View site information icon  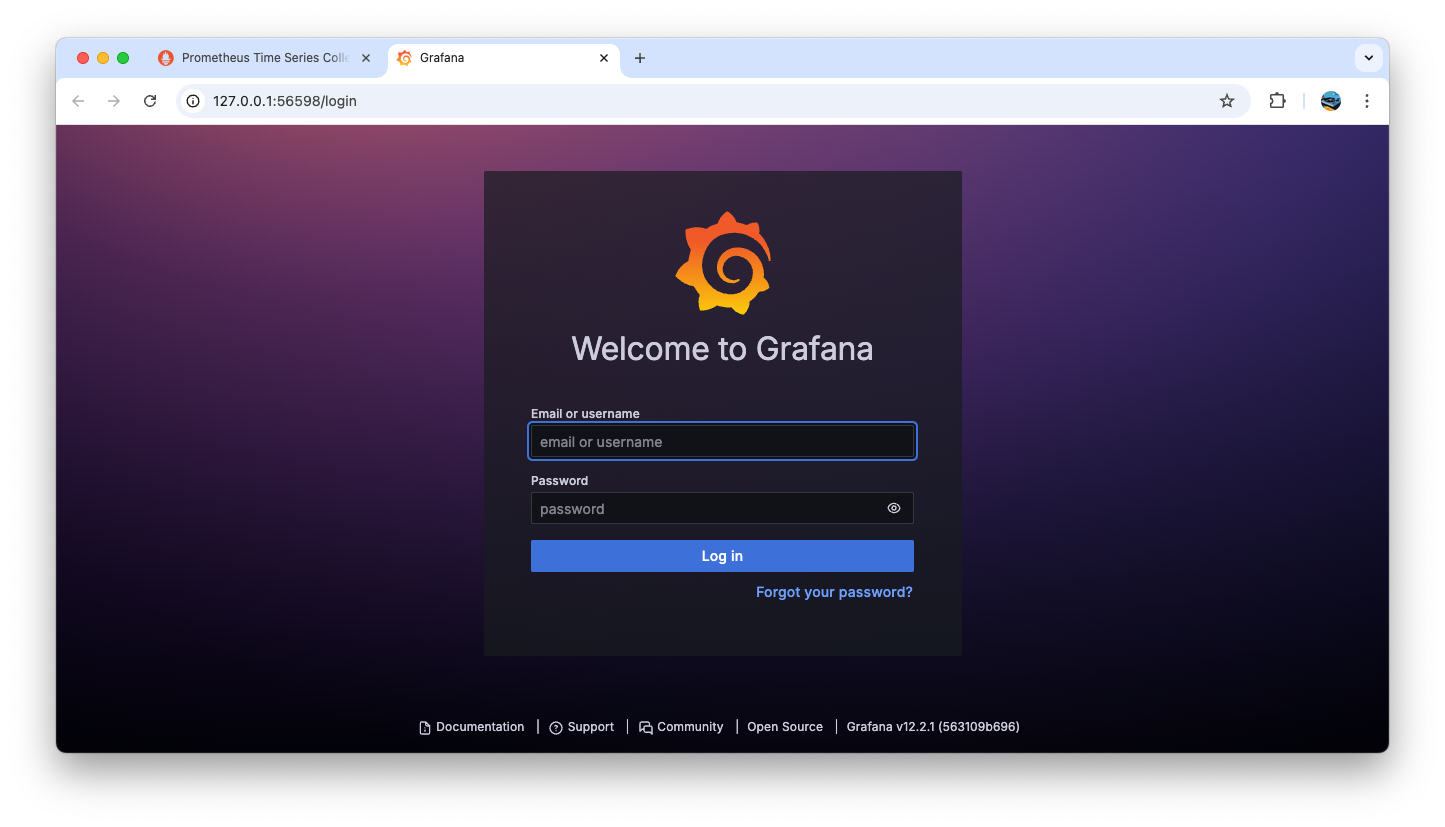coord(193,101)
